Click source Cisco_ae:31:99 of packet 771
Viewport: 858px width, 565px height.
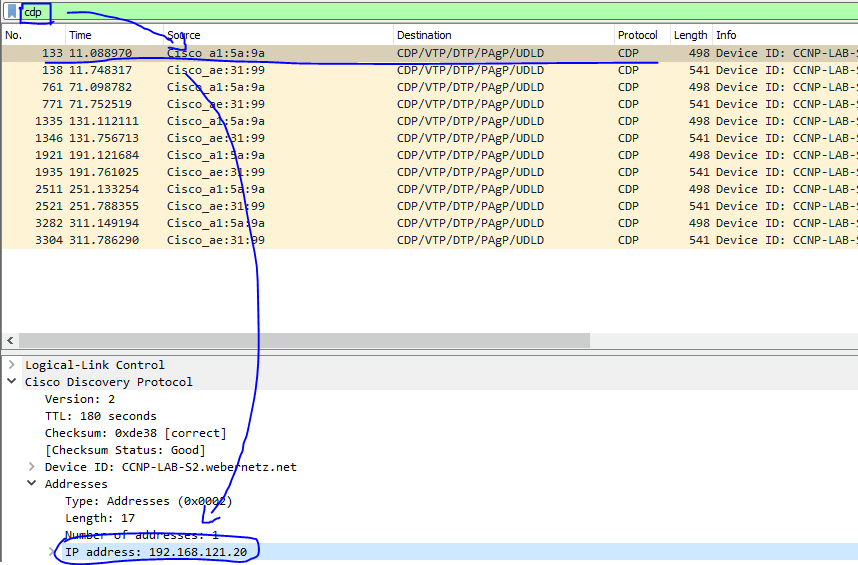tap(216, 104)
